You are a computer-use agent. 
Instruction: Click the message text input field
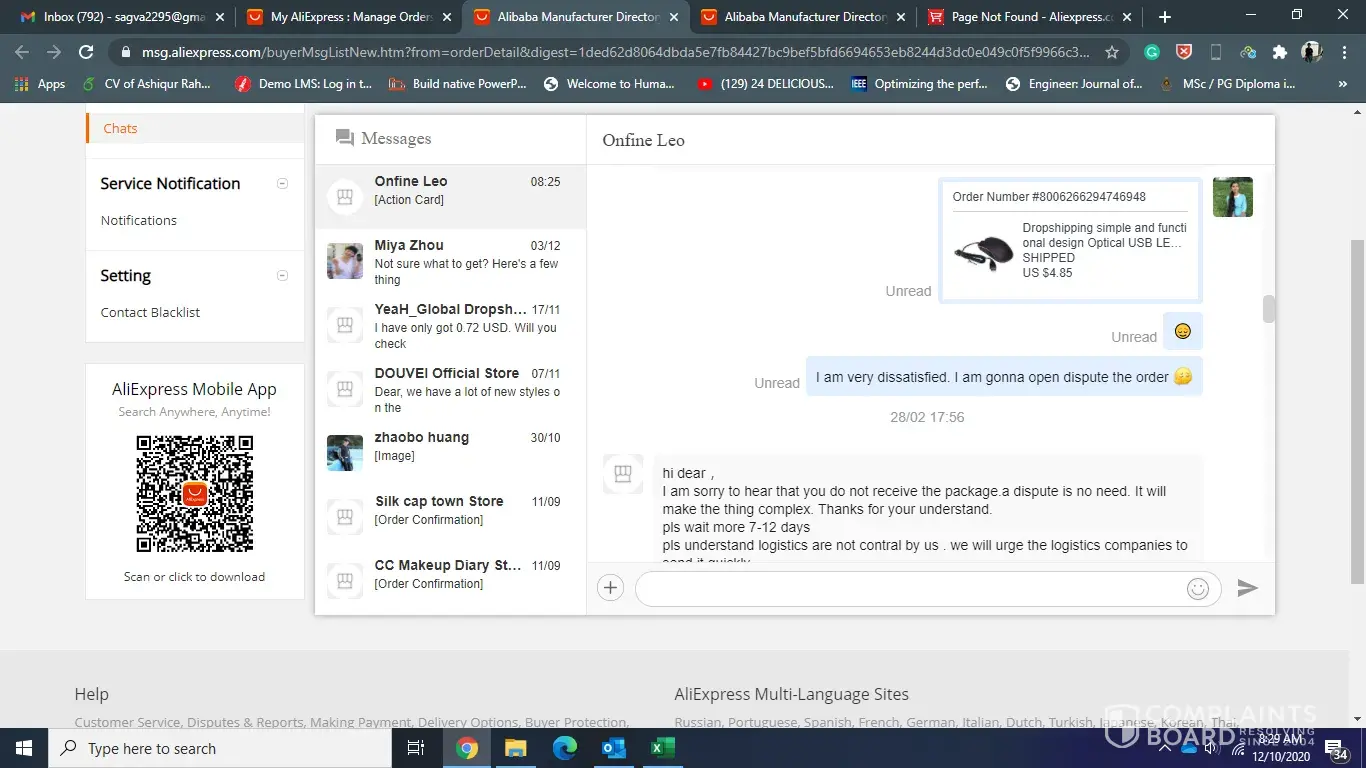(x=910, y=589)
